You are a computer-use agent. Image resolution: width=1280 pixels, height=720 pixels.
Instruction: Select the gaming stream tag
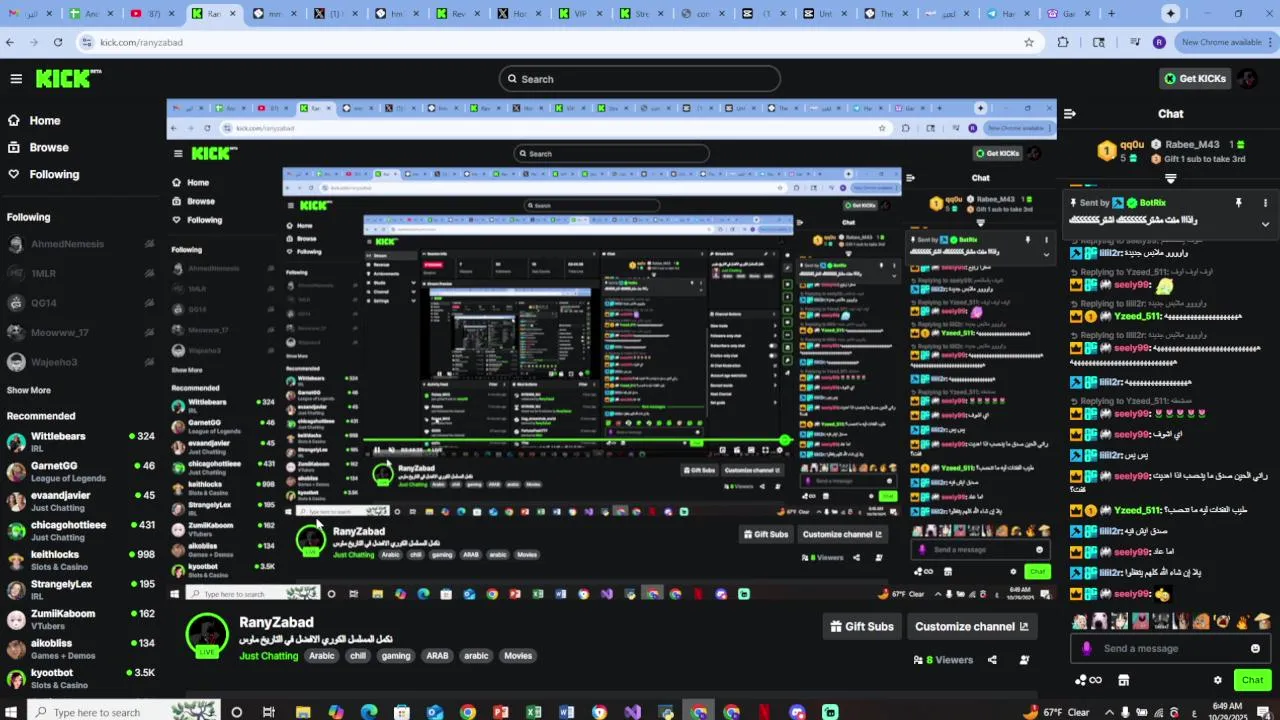pos(396,656)
